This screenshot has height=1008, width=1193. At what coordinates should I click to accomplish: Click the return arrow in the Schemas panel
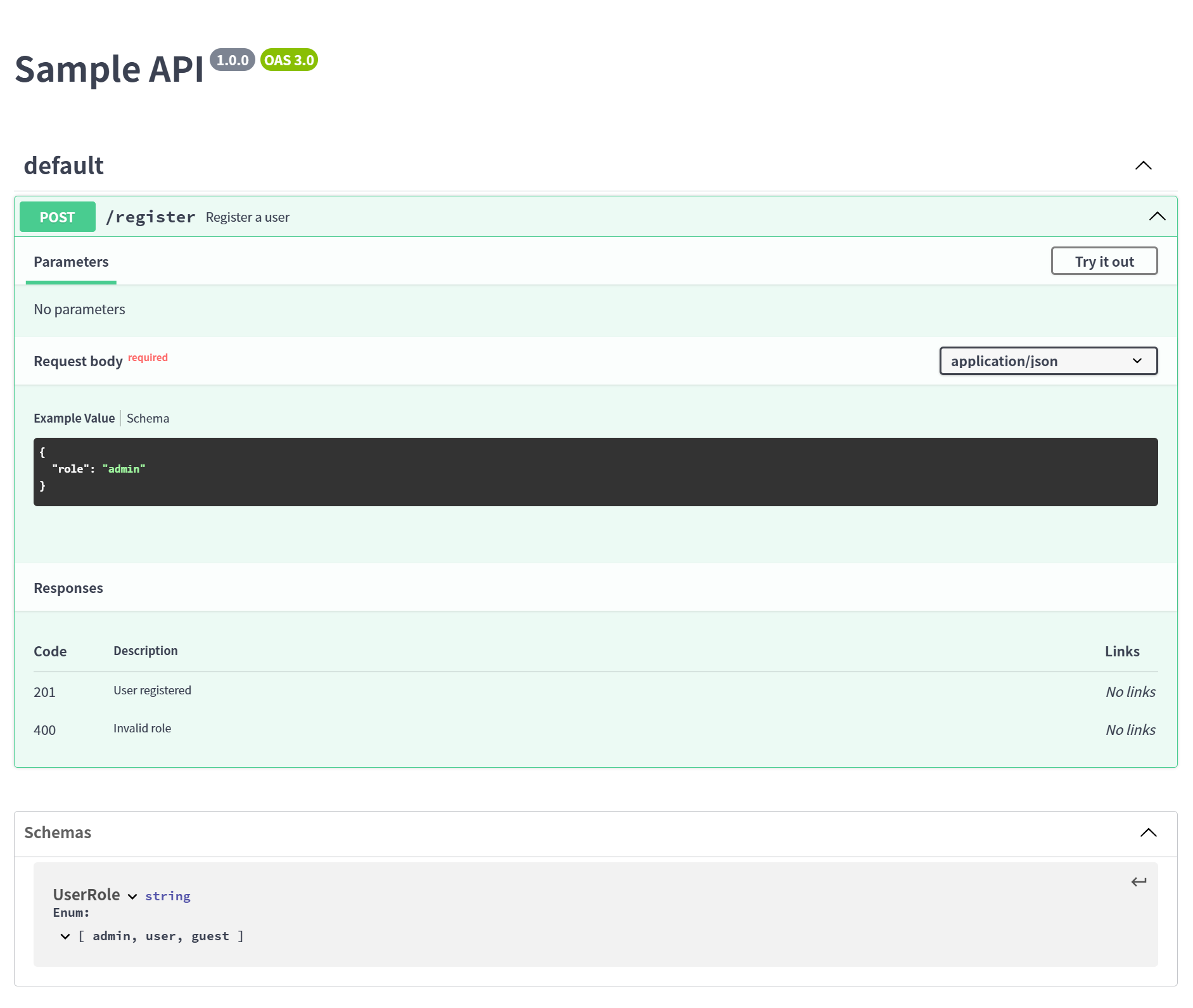point(1138,881)
